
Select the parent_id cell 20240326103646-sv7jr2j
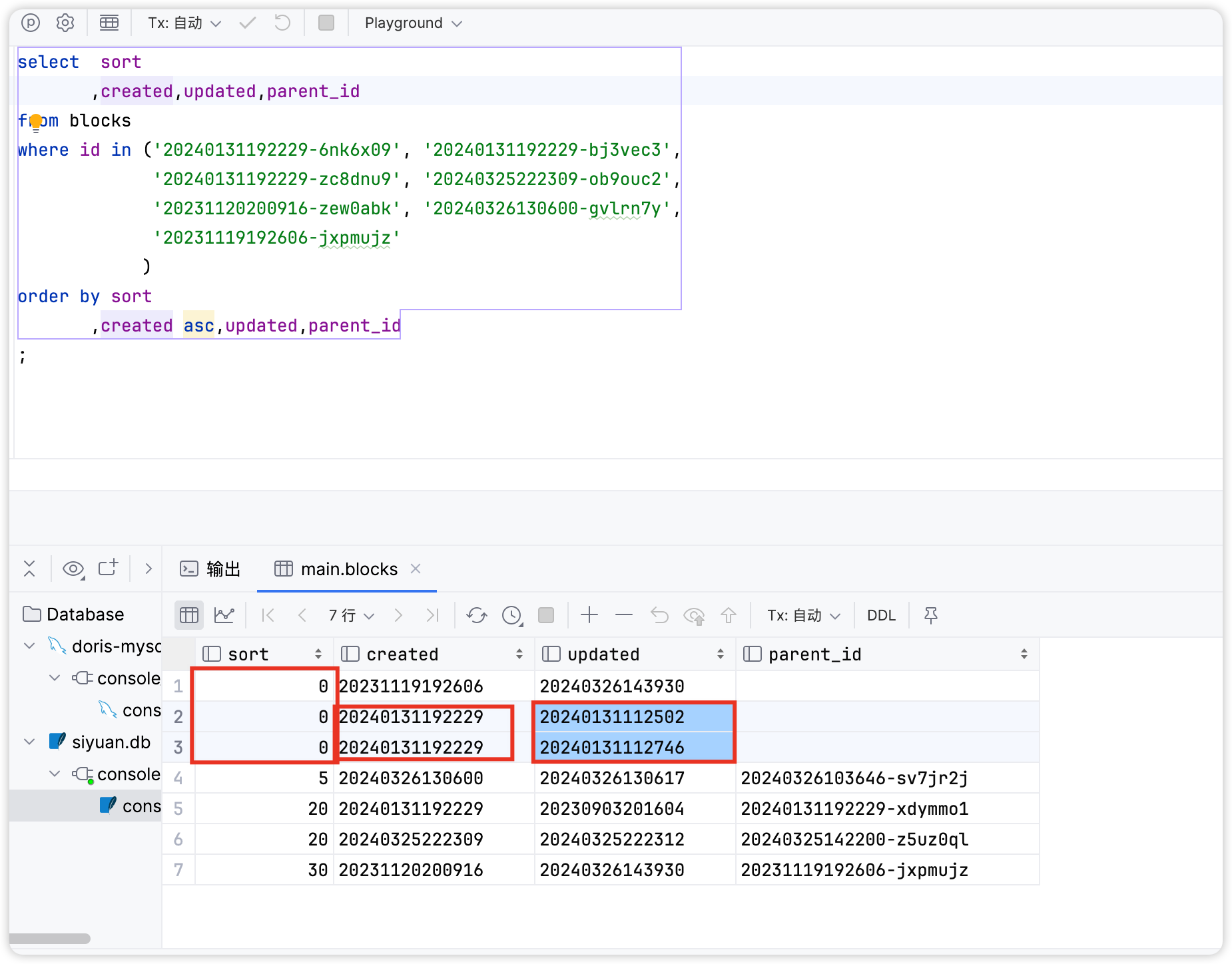click(x=854, y=778)
